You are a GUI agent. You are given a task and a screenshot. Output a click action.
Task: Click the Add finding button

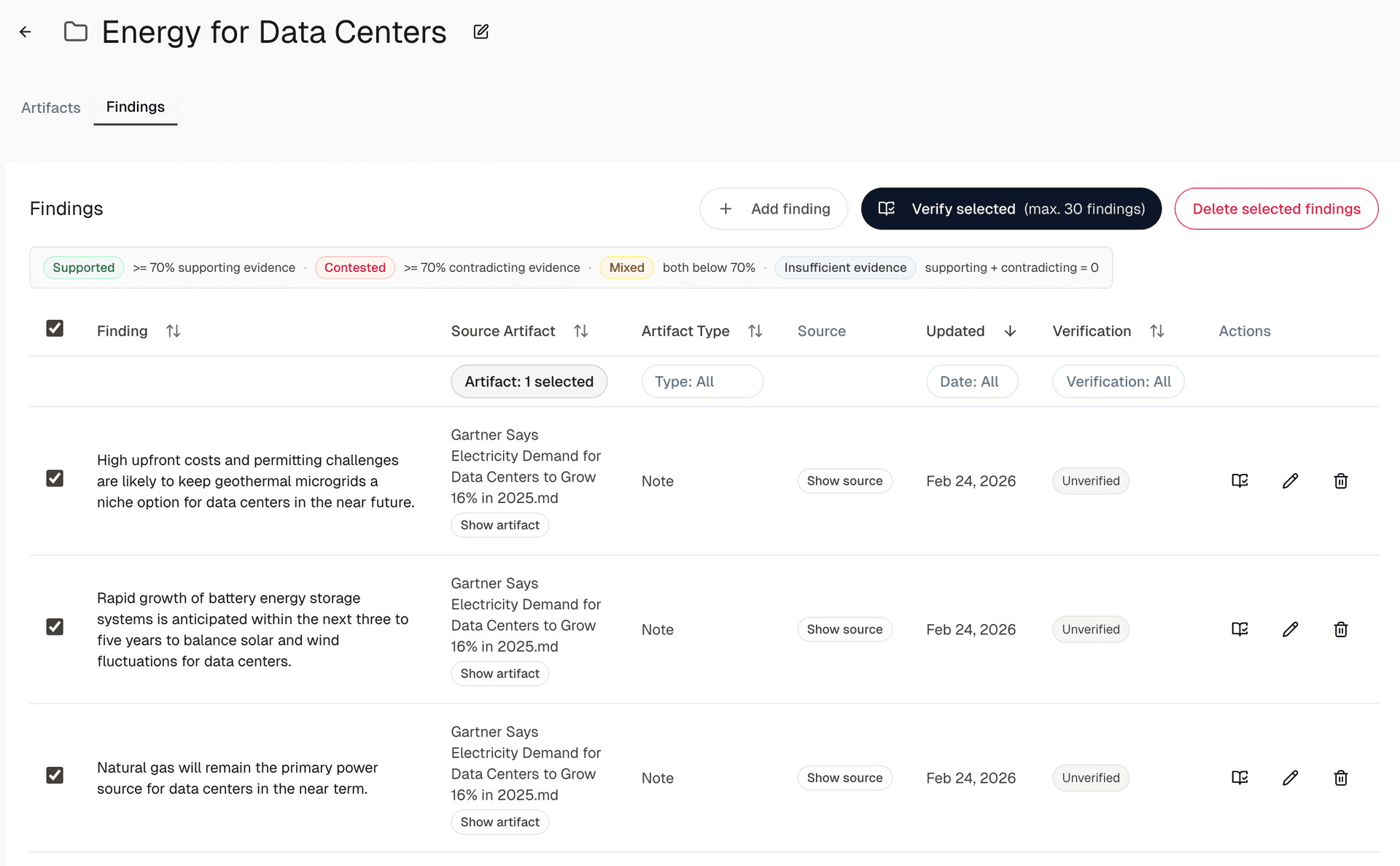pyautogui.click(x=774, y=208)
